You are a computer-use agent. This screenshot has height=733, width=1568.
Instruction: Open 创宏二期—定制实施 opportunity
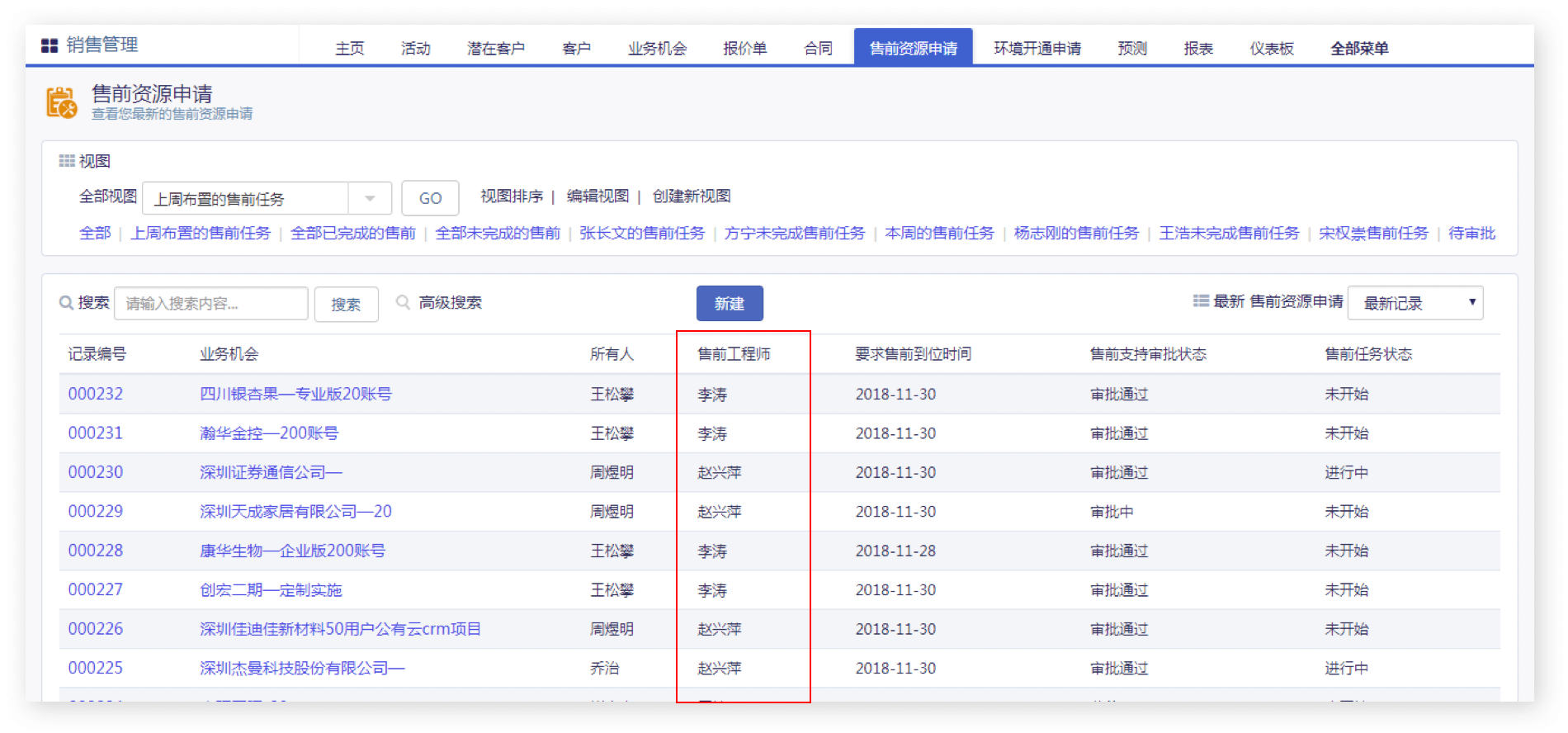click(x=271, y=590)
